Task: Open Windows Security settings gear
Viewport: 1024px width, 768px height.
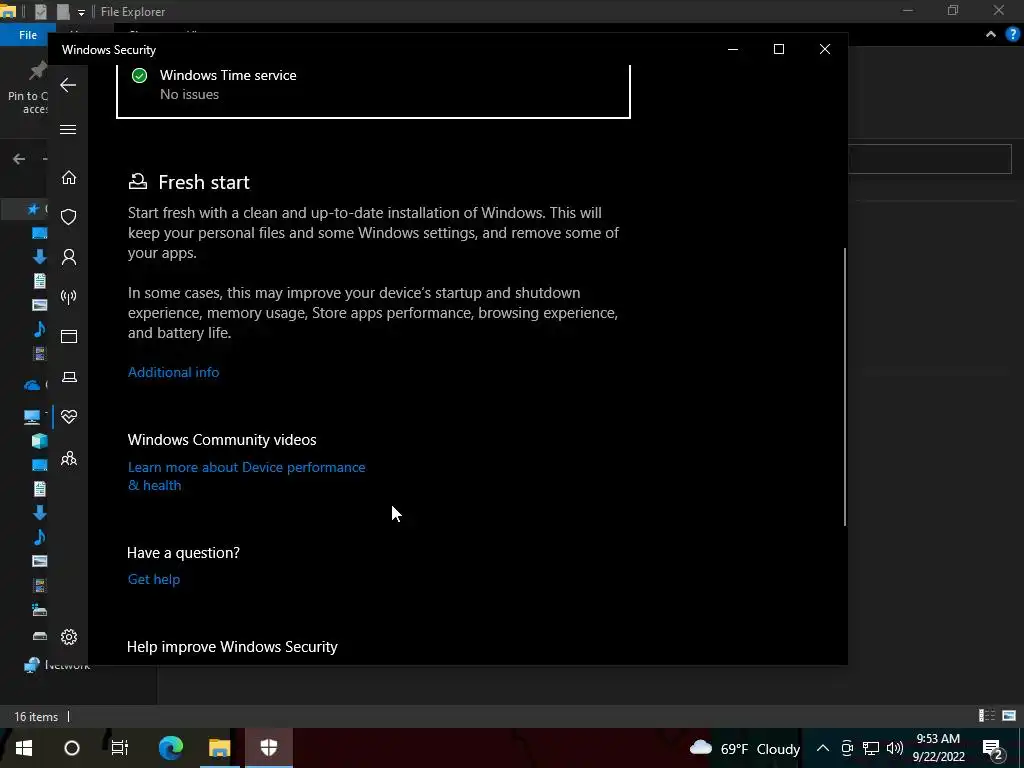Action: [x=69, y=637]
